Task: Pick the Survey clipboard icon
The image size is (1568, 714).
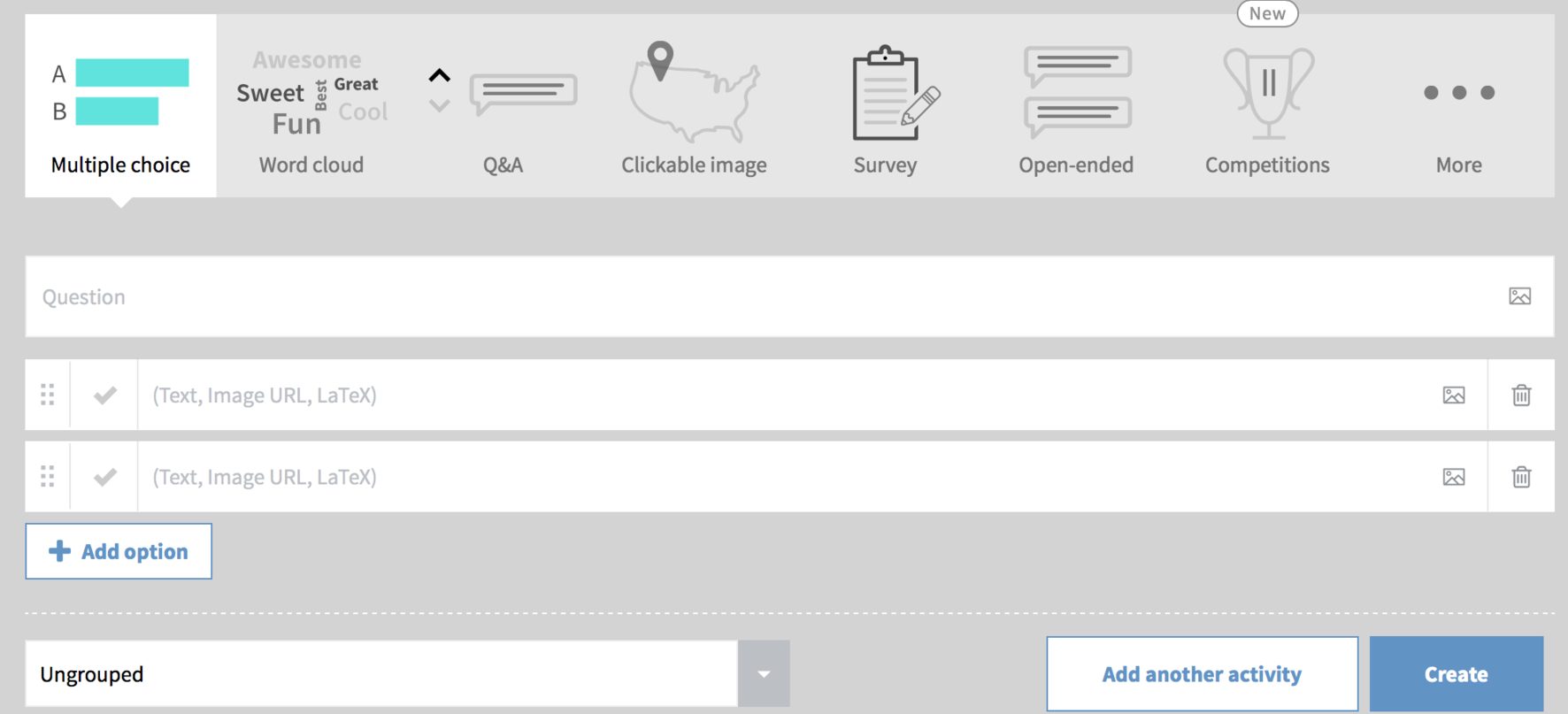Action: pos(895,93)
